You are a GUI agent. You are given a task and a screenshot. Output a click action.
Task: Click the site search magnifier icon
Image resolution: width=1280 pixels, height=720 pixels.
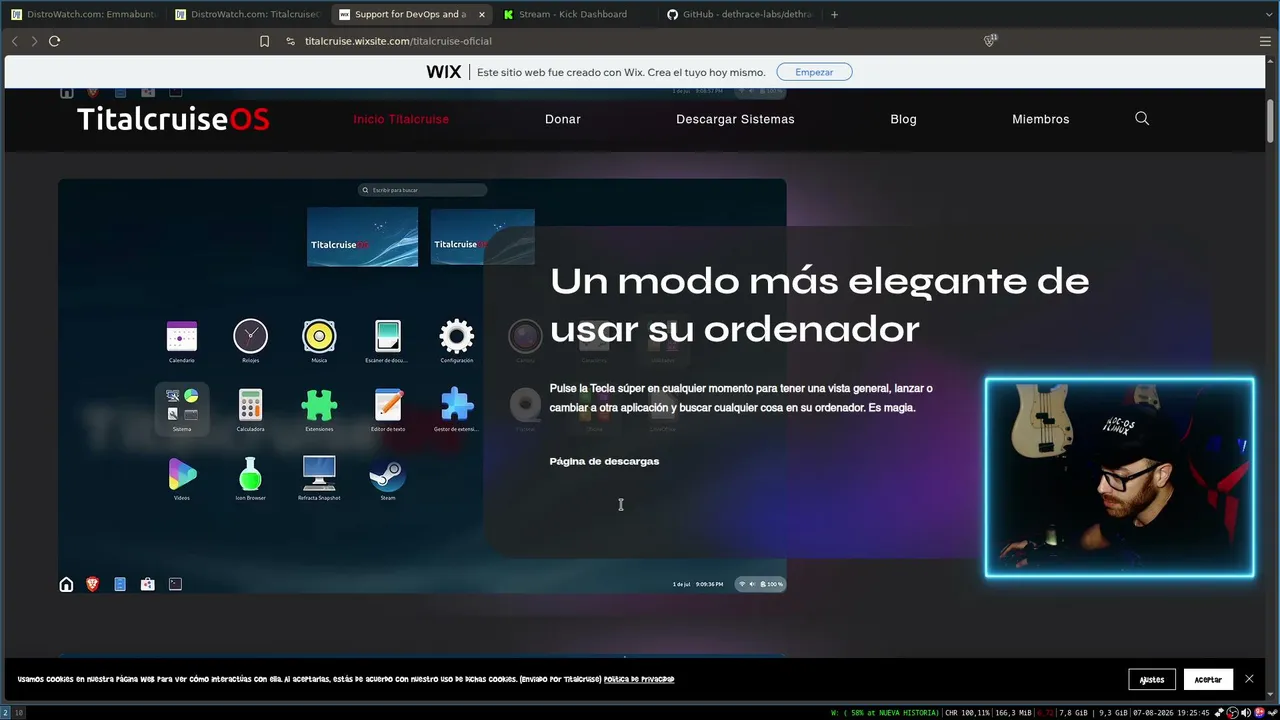click(x=1142, y=118)
